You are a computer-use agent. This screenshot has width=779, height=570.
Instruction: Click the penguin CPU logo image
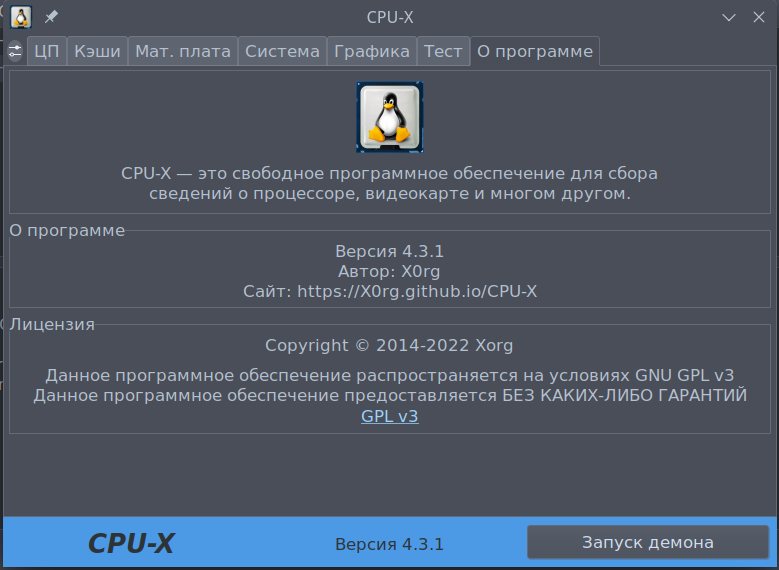(389, 118)
